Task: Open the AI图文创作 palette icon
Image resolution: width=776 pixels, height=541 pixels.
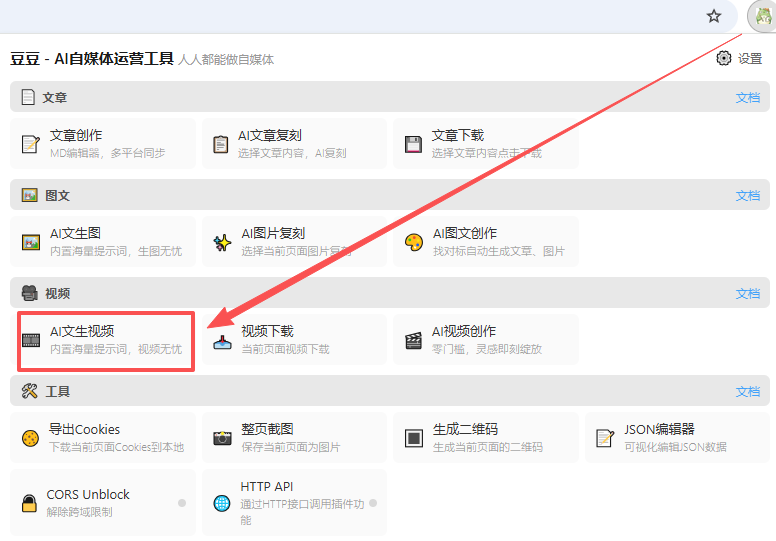Action: click(x=413, y=242)
